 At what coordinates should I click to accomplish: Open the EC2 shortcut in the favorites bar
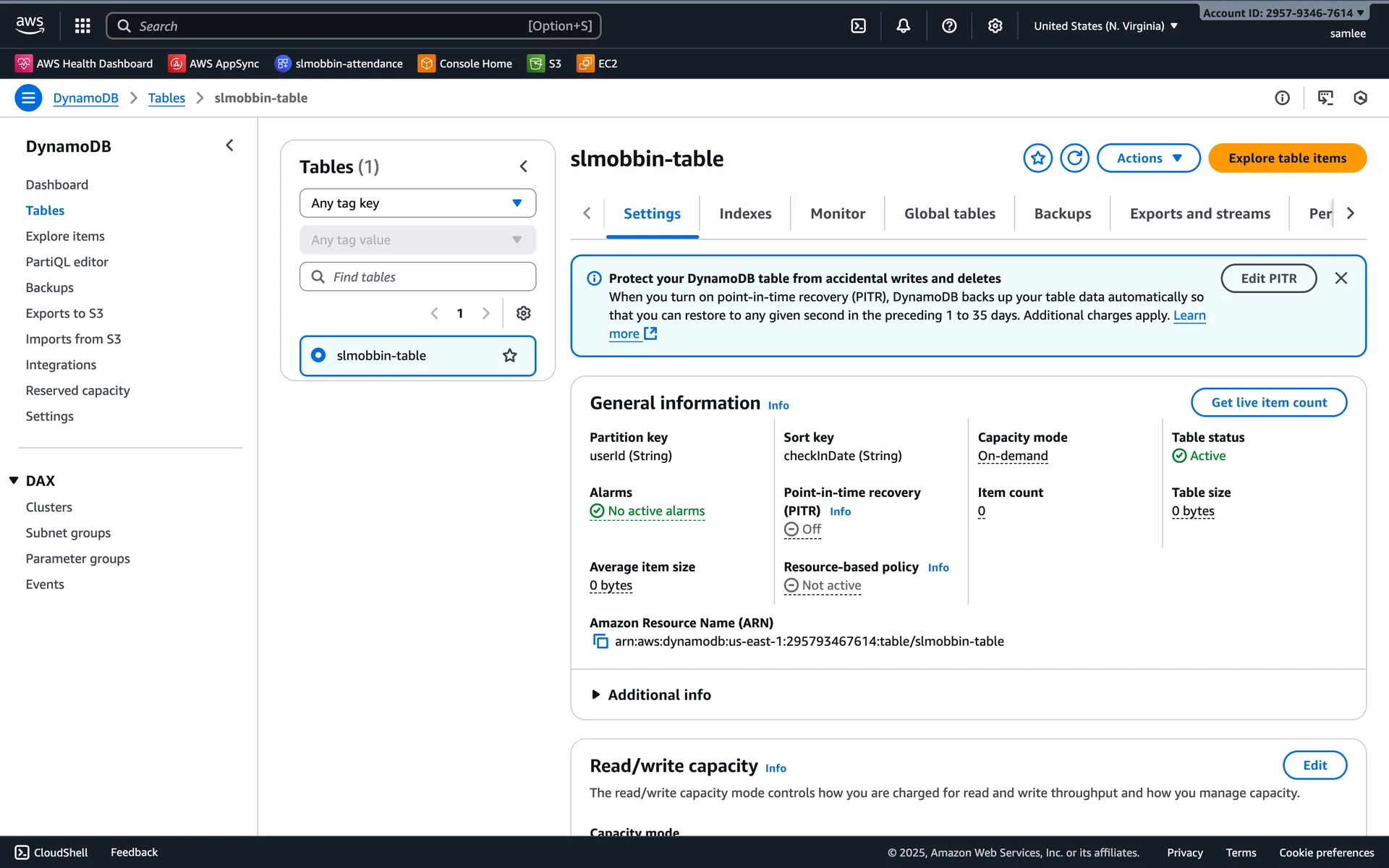click(597, 64)
